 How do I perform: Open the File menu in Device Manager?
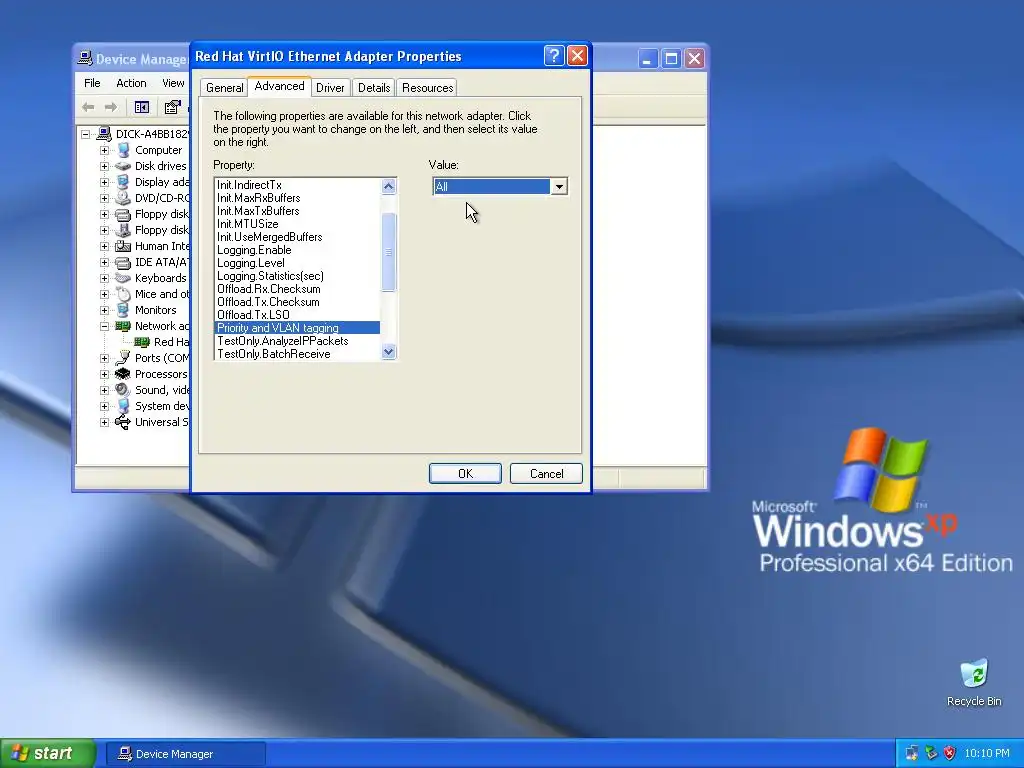point(92,83)
